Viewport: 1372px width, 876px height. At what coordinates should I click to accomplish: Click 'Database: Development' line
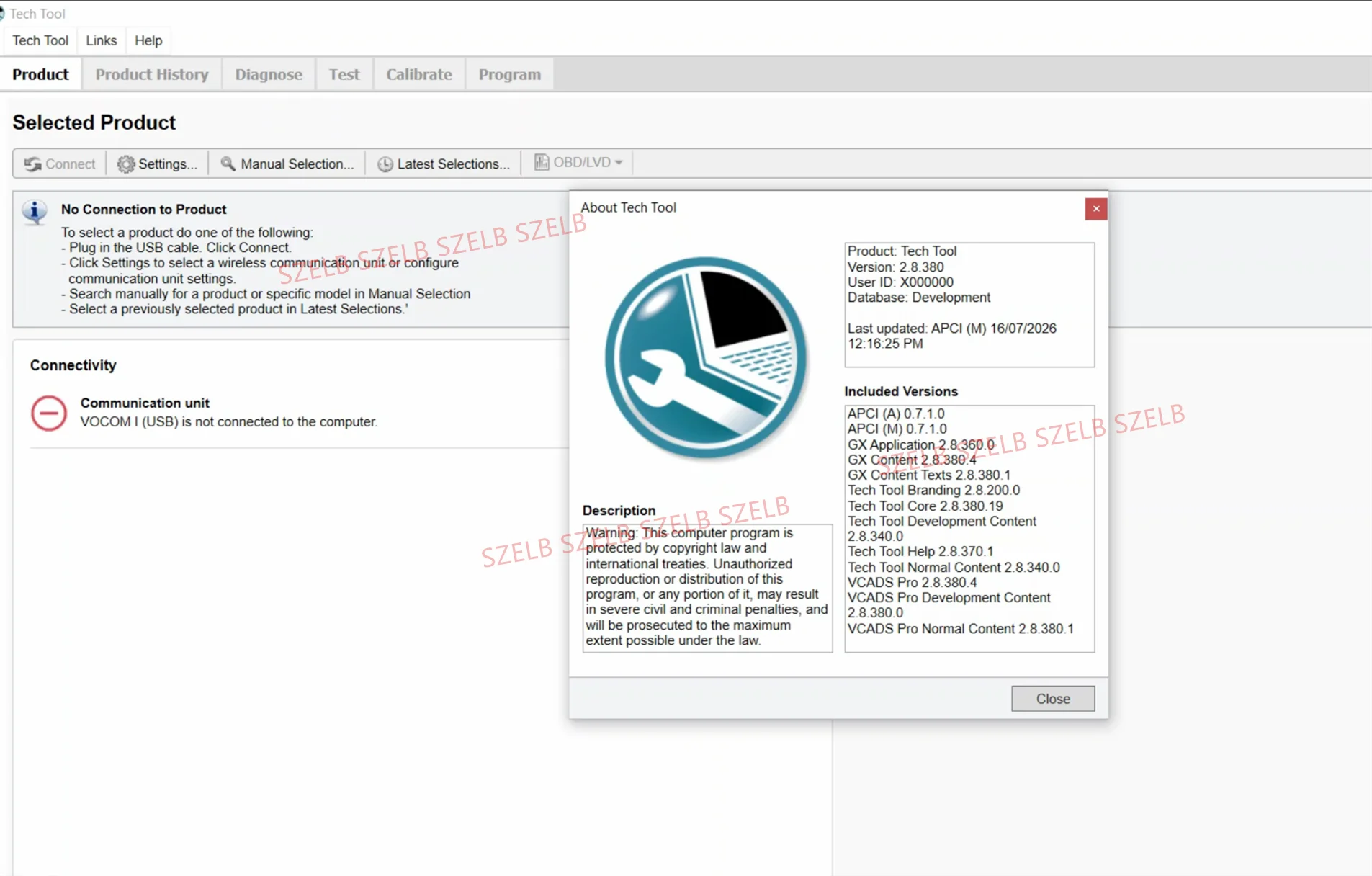point(919,298)
